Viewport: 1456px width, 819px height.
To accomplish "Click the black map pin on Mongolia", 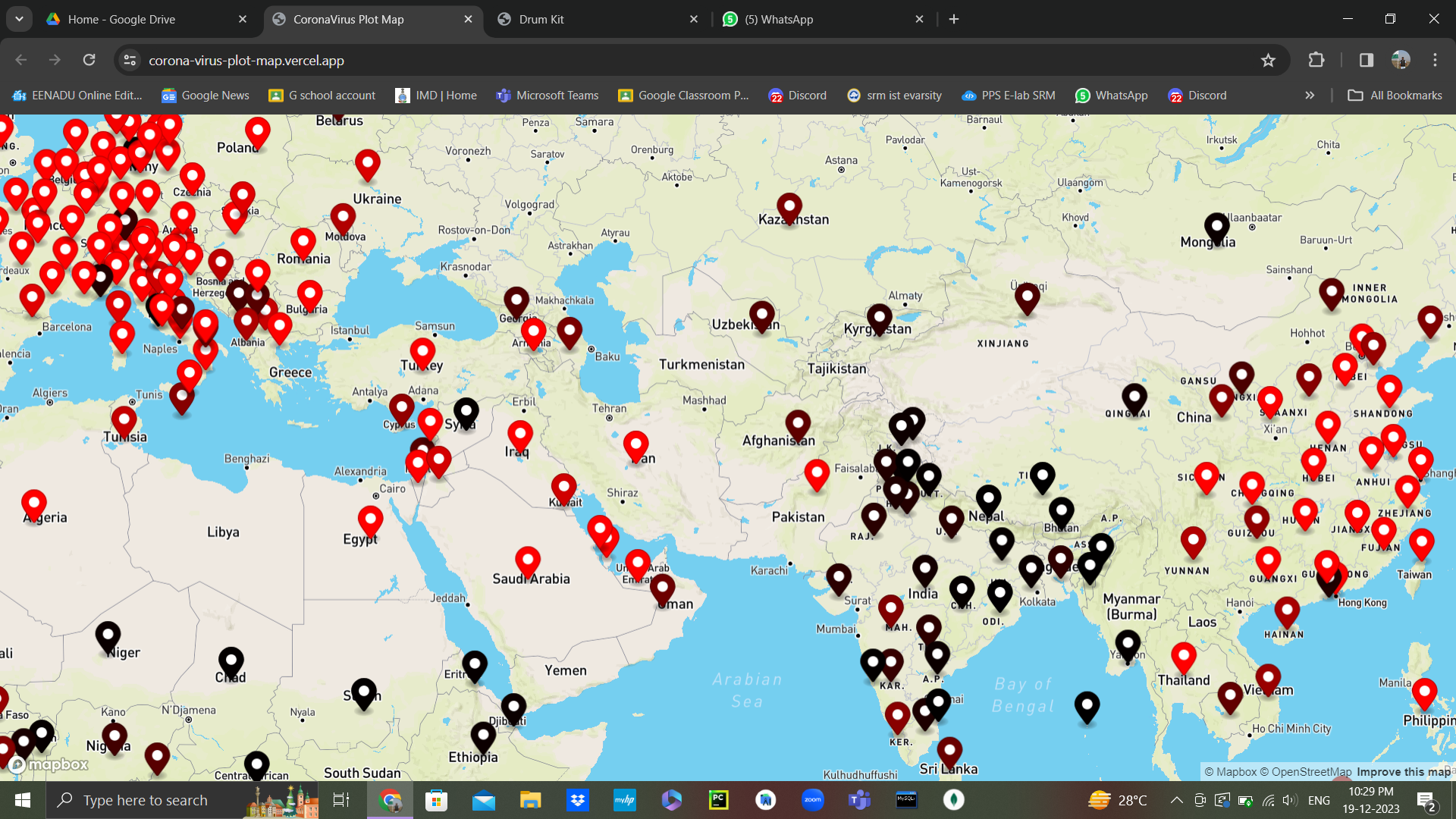I will tap(1216, 227).
